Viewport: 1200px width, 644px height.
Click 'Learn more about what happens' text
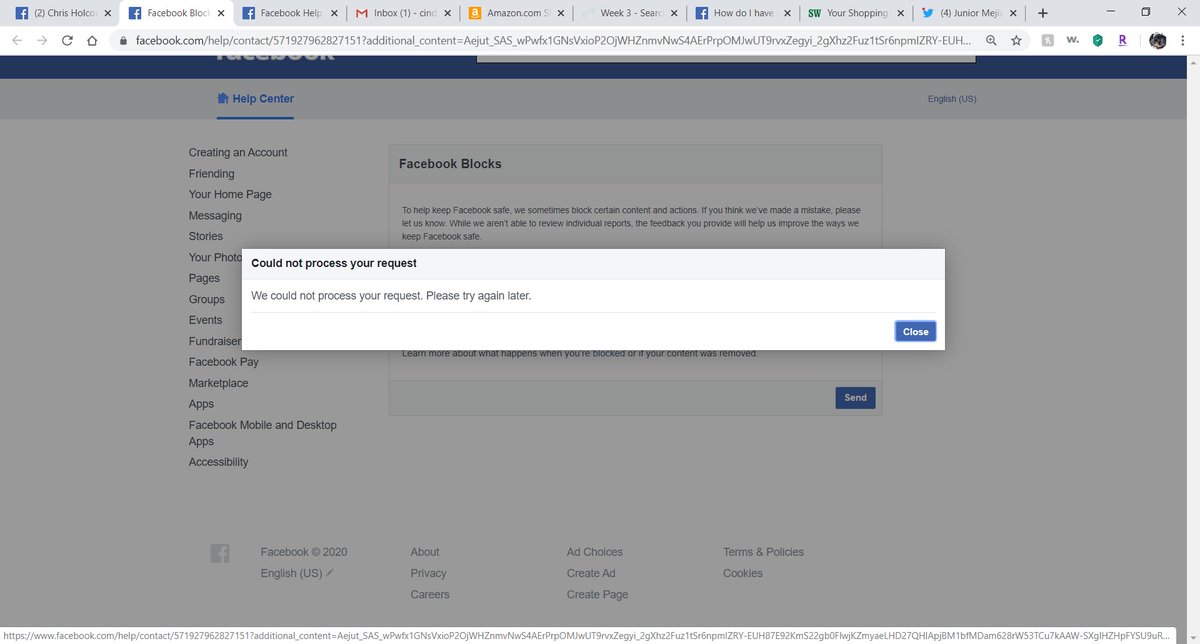click(x=580, y=353)
